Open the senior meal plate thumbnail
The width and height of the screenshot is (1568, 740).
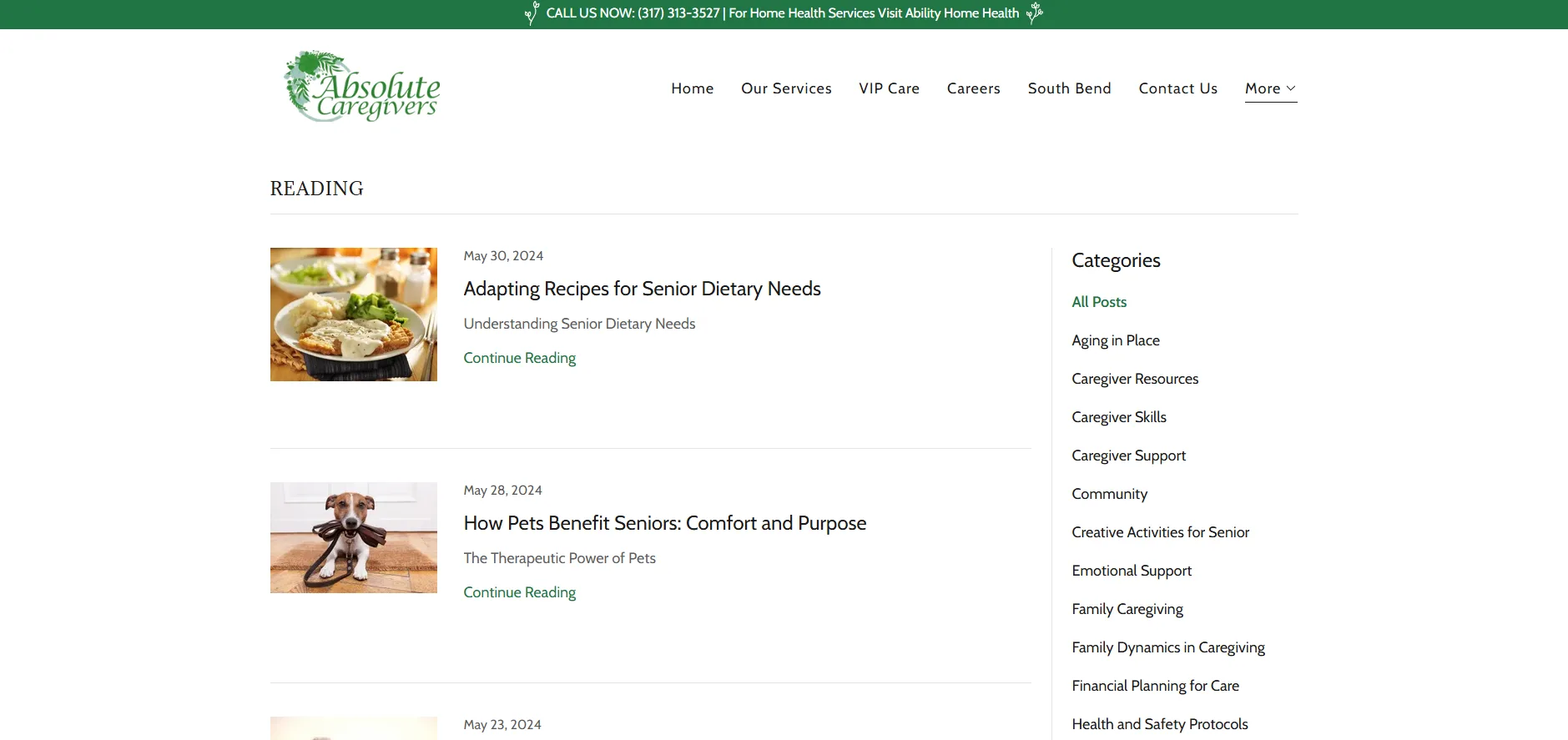click(x=354, y=315)
